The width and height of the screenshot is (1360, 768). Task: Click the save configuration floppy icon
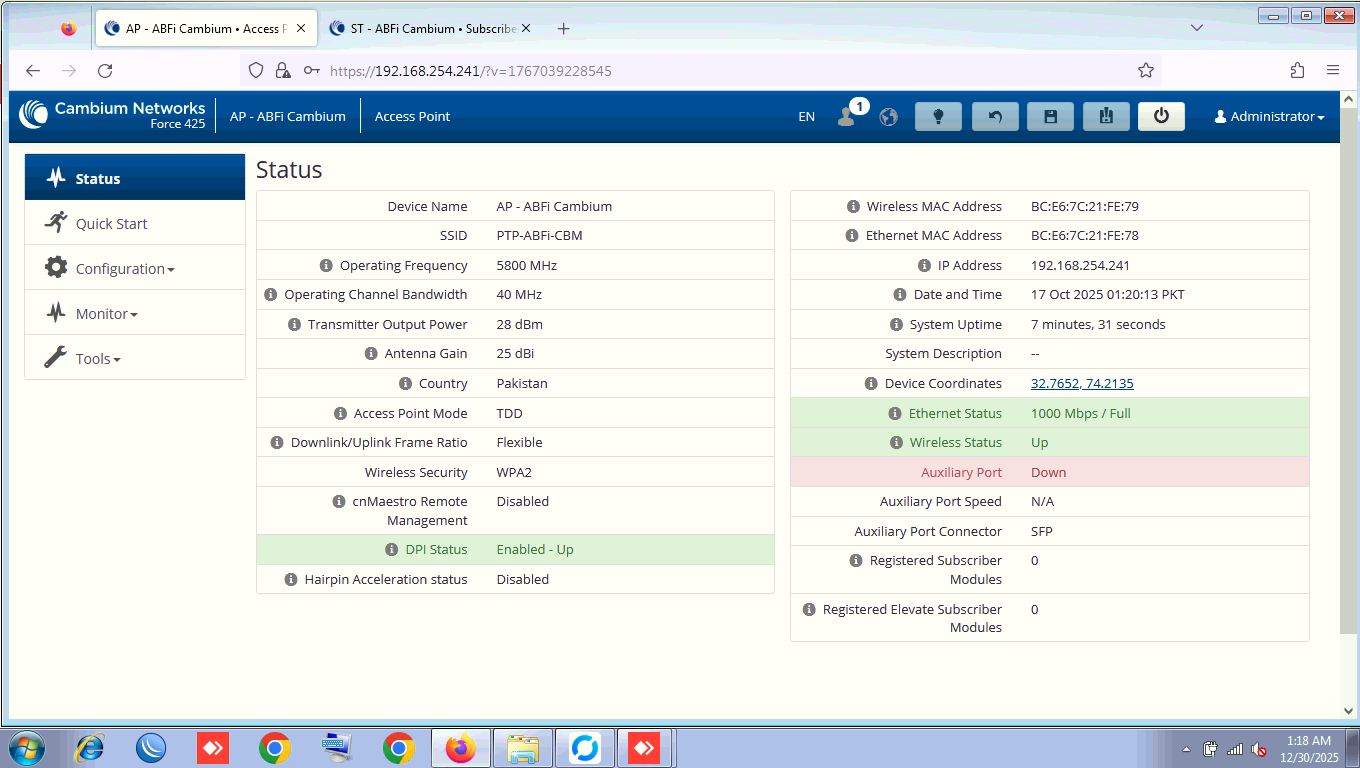[1050, 116]
